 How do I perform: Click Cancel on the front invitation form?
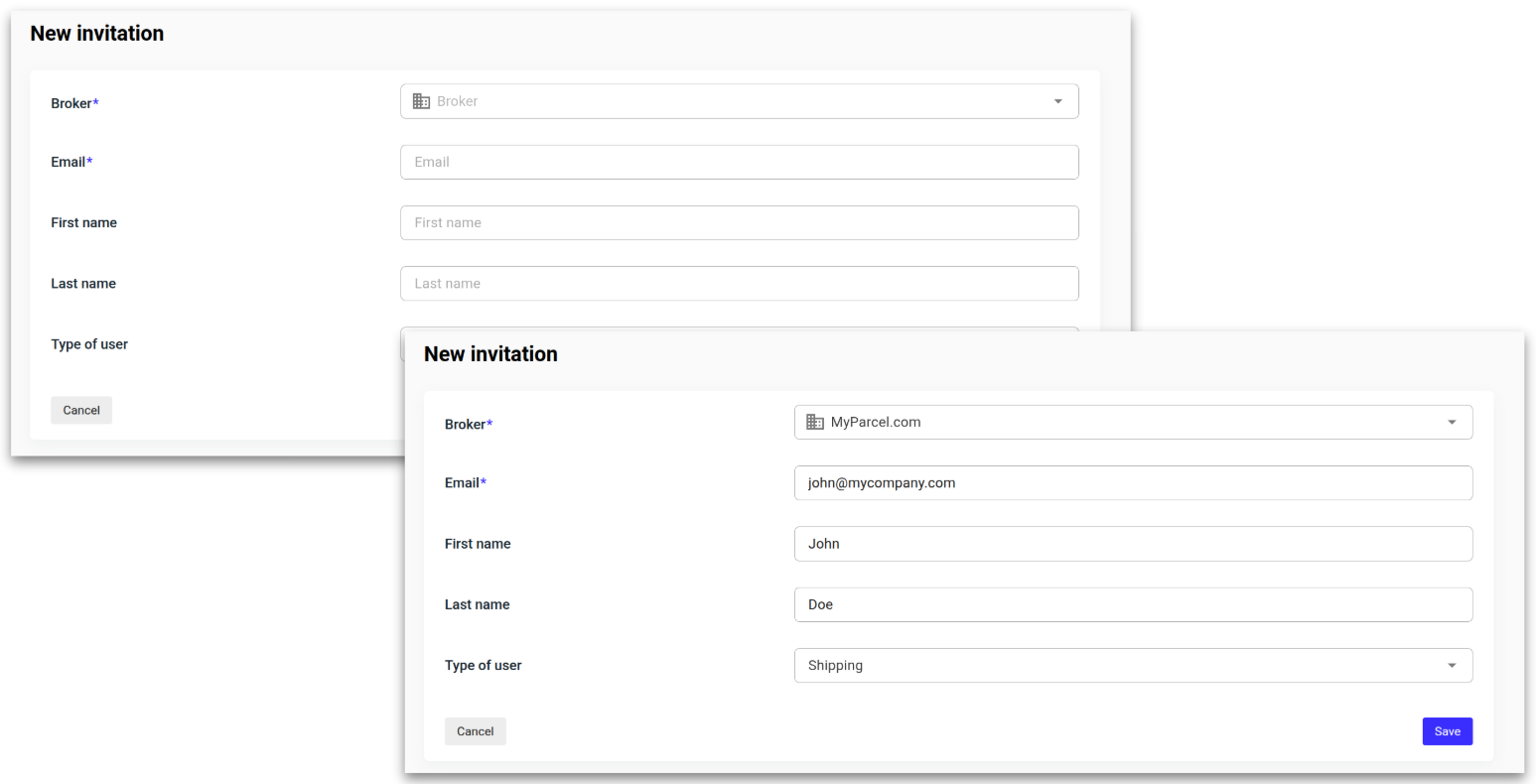[475, 730]
